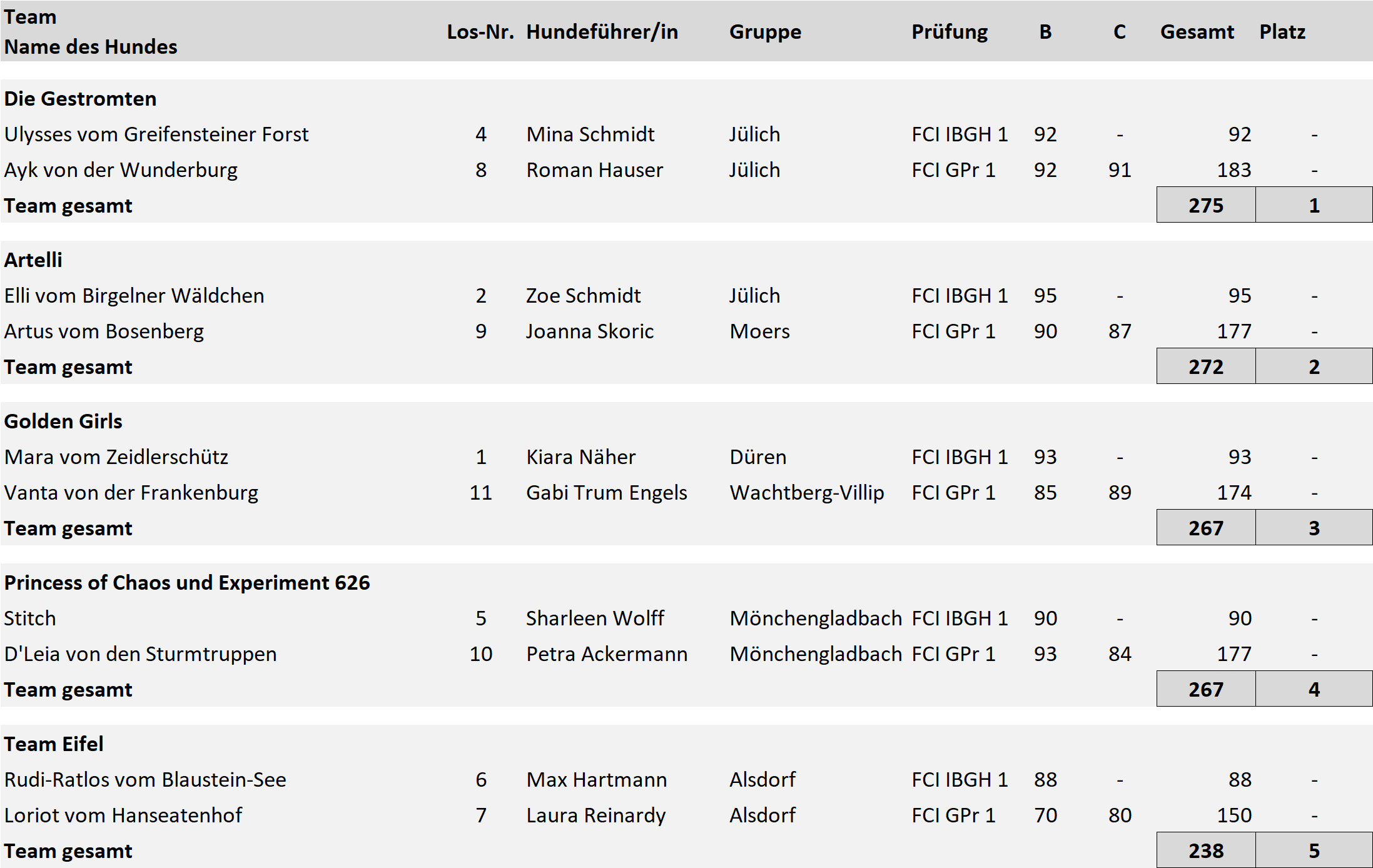Click handler name Kiara Näher

click(580, 457)
